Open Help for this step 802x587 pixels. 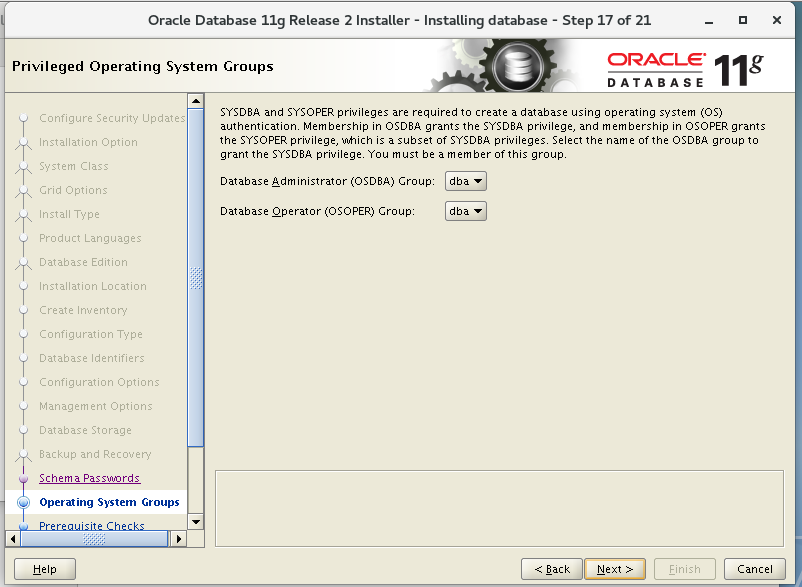(x=44, y=568)
